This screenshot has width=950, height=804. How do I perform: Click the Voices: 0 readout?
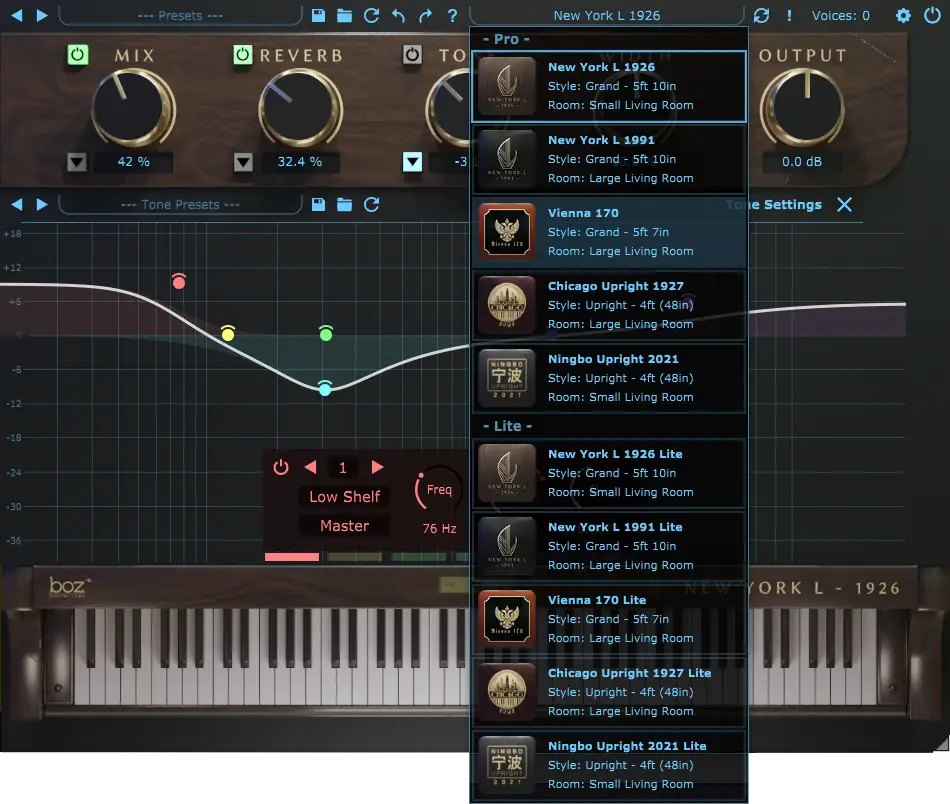[x=840, y=16]
